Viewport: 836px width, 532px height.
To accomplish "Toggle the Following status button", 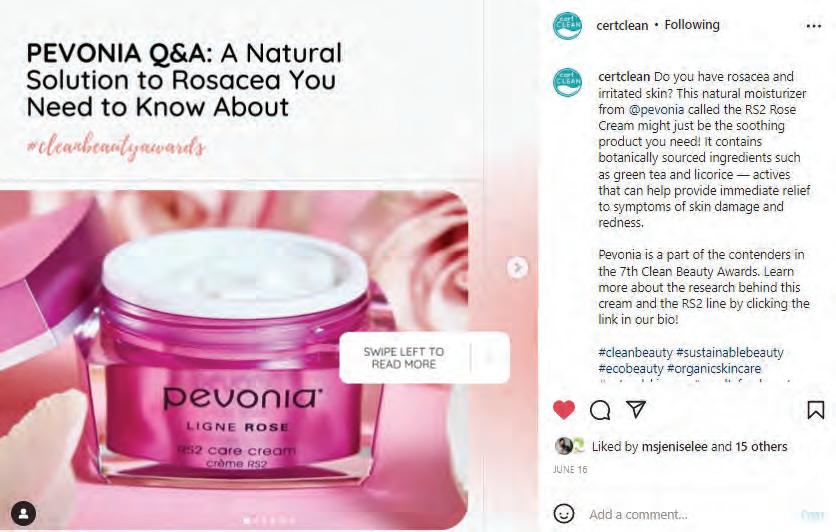I will point(692,25).
